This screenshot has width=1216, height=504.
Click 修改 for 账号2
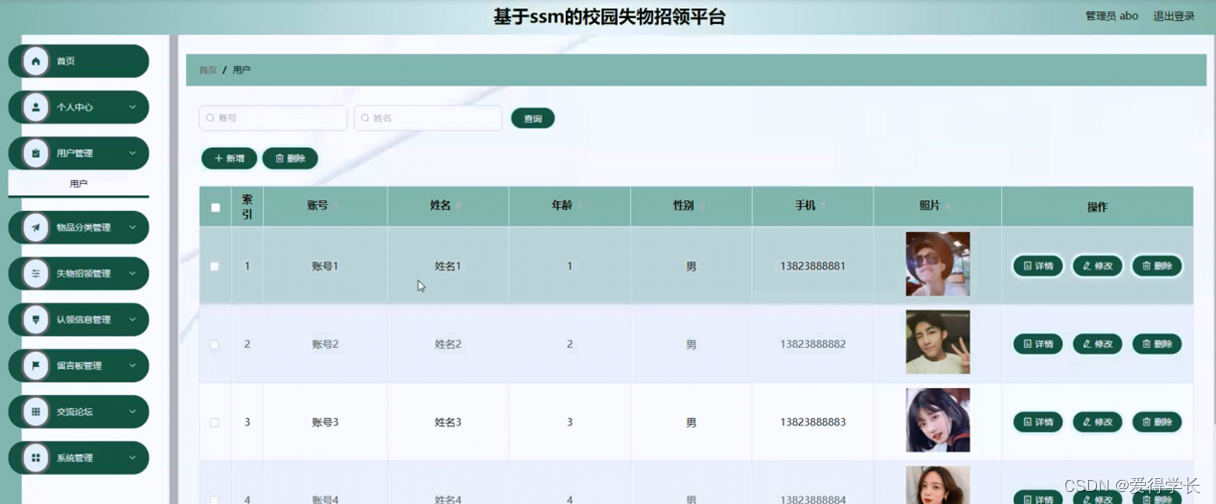[x=1097, y=344]
